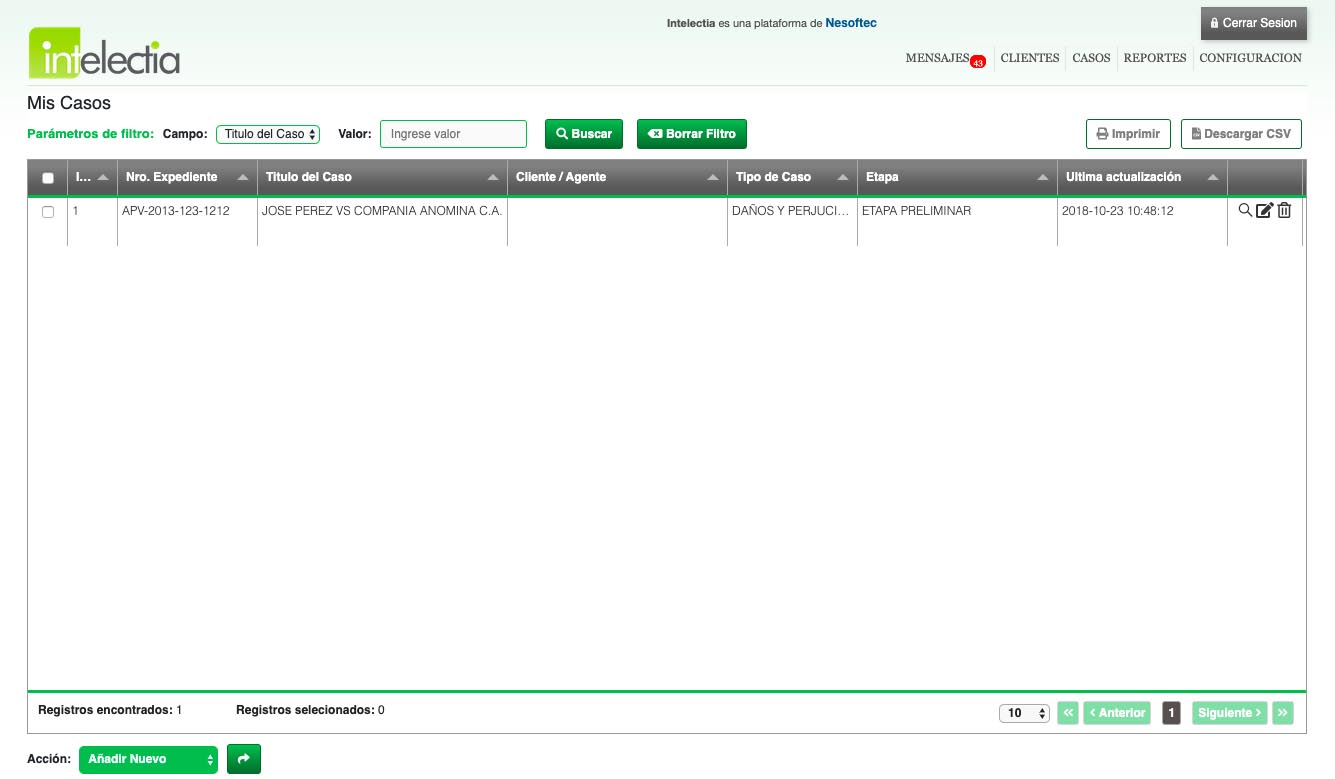Image resolution: width=1335 pixels, height=779 pixels.
Task: Click the Borrar Filtro button
Action: click(x=691, y=134)
